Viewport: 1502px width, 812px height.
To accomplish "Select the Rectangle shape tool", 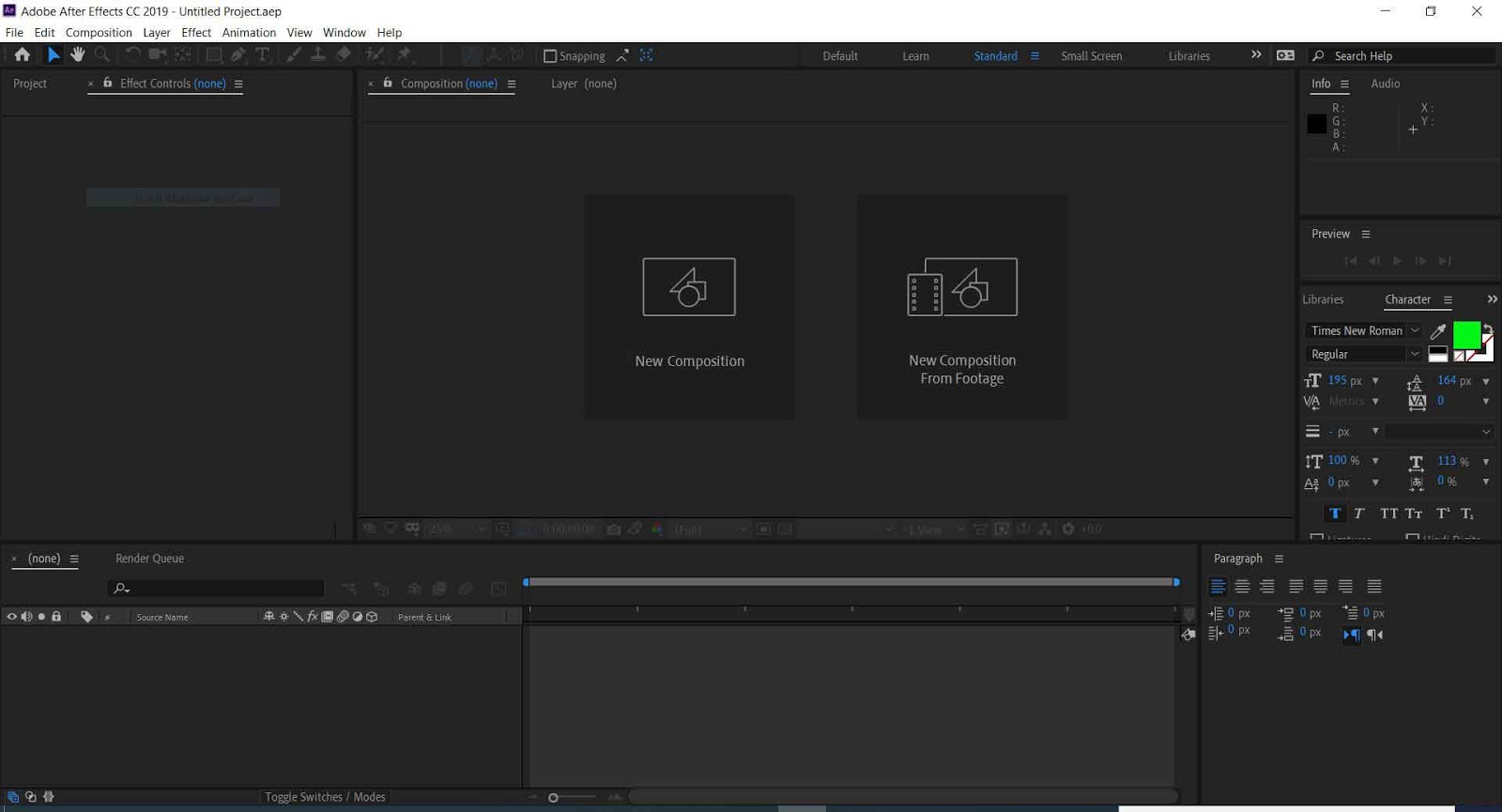I will point(214,55).
